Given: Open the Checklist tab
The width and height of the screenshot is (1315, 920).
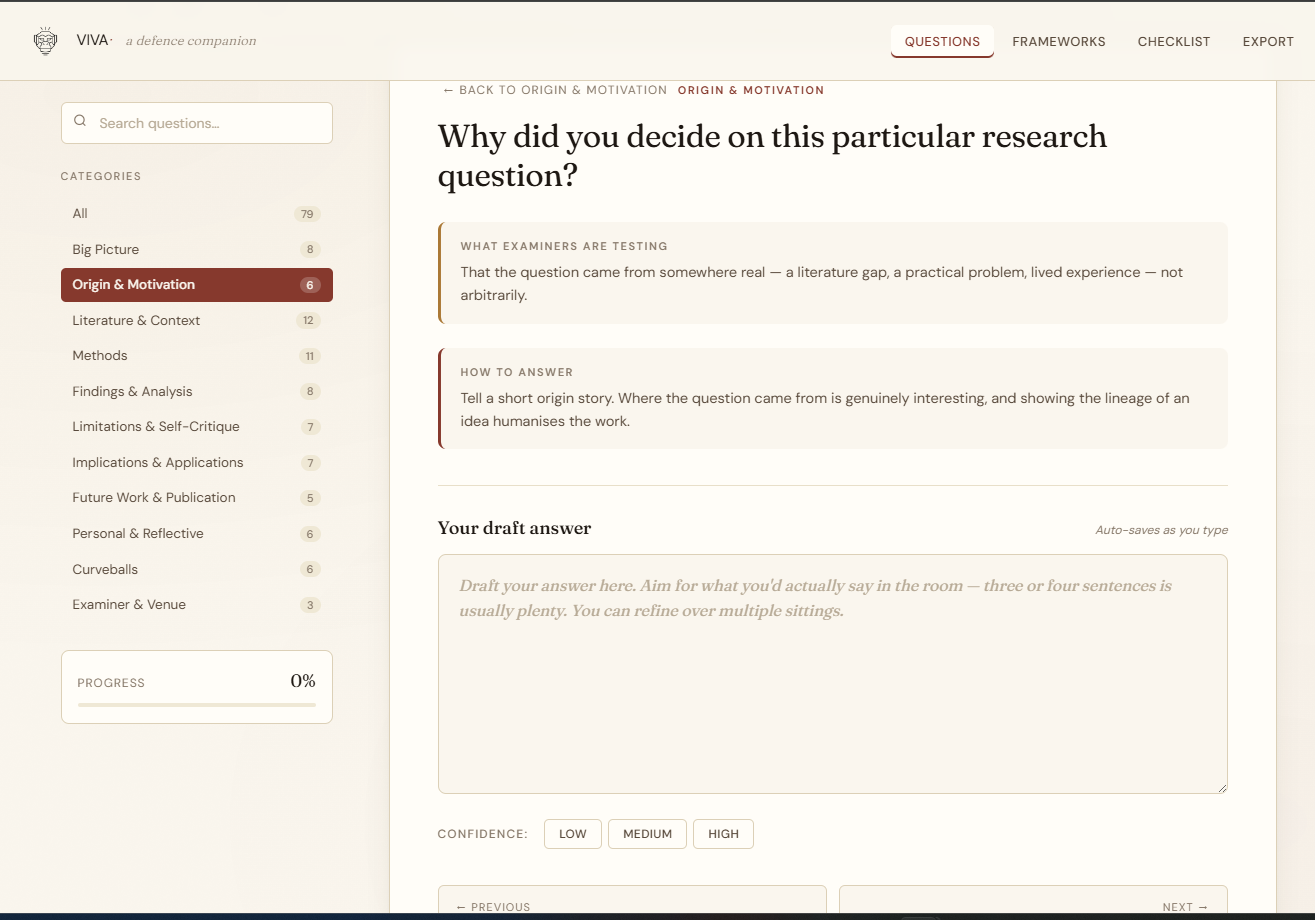Looking at the screenshot, I should pos(1174,42).
